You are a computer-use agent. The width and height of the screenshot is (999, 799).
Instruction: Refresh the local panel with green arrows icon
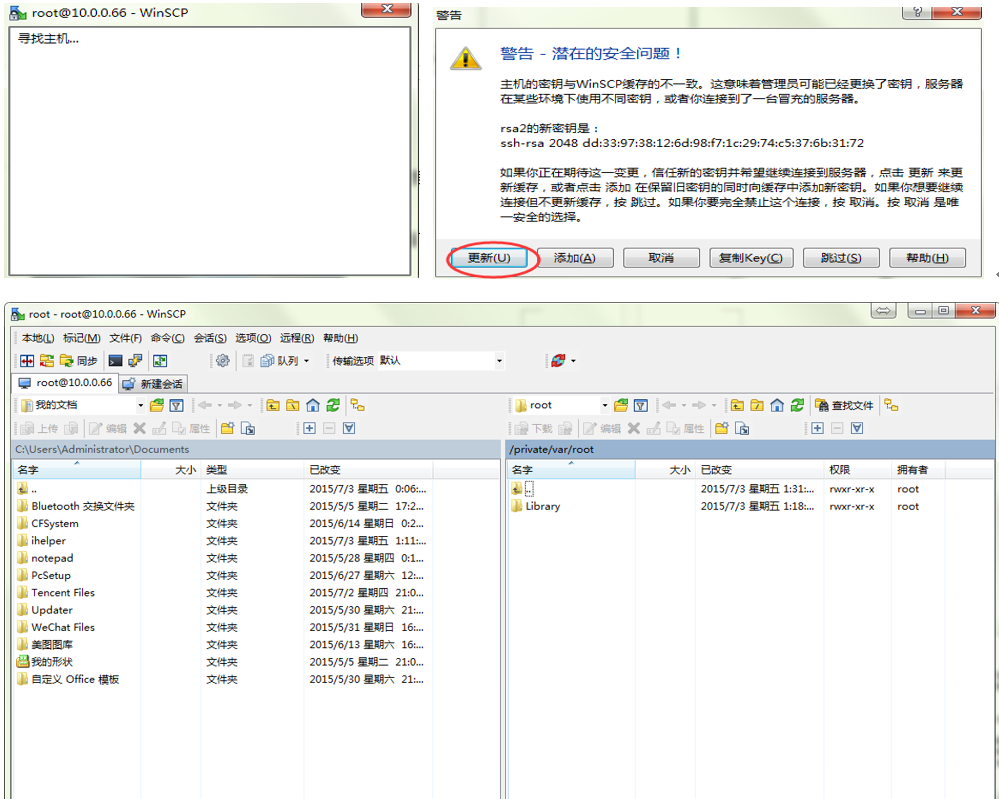333,405
